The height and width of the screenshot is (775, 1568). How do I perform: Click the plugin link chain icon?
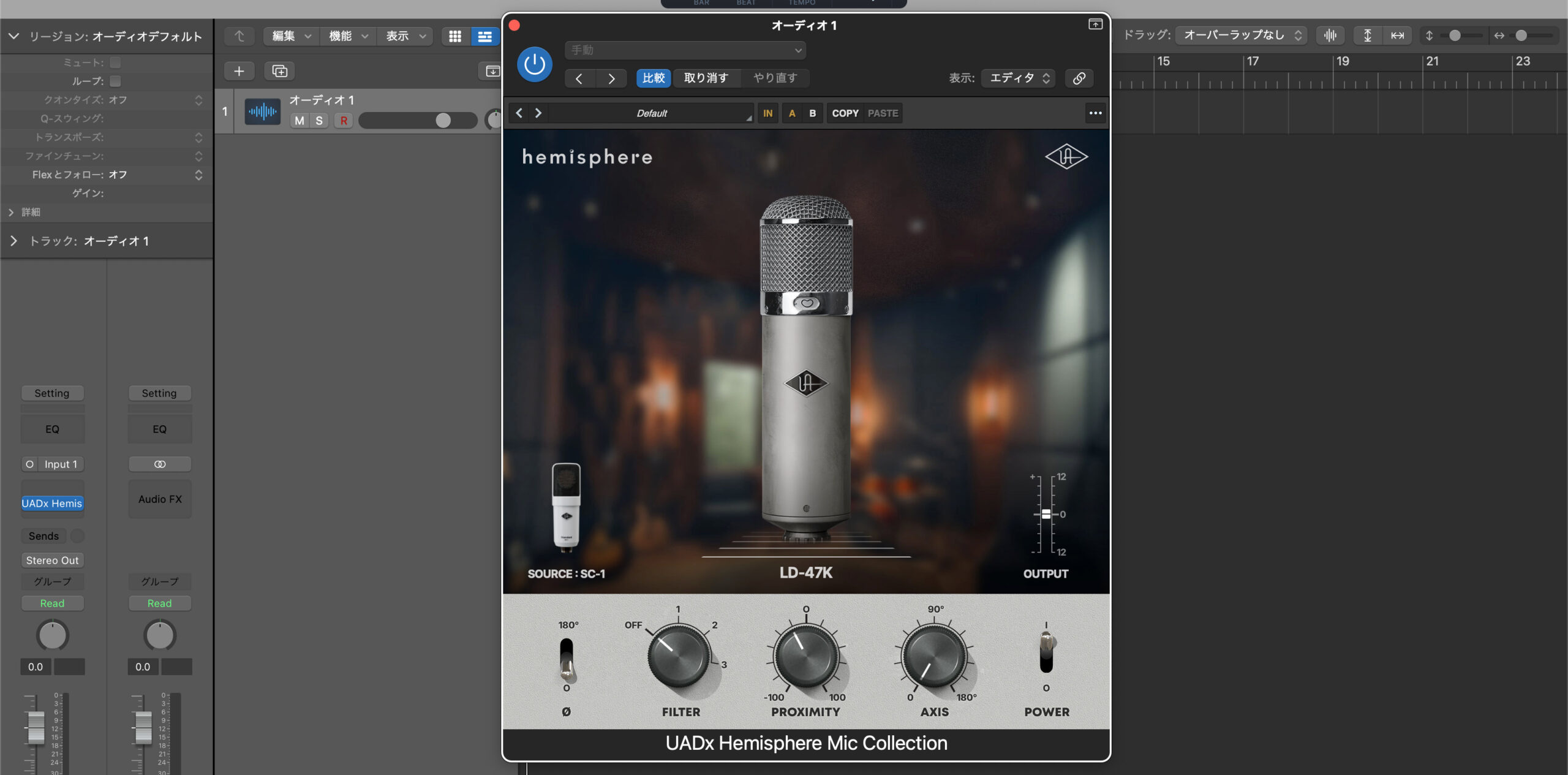tap(1079, 78)
